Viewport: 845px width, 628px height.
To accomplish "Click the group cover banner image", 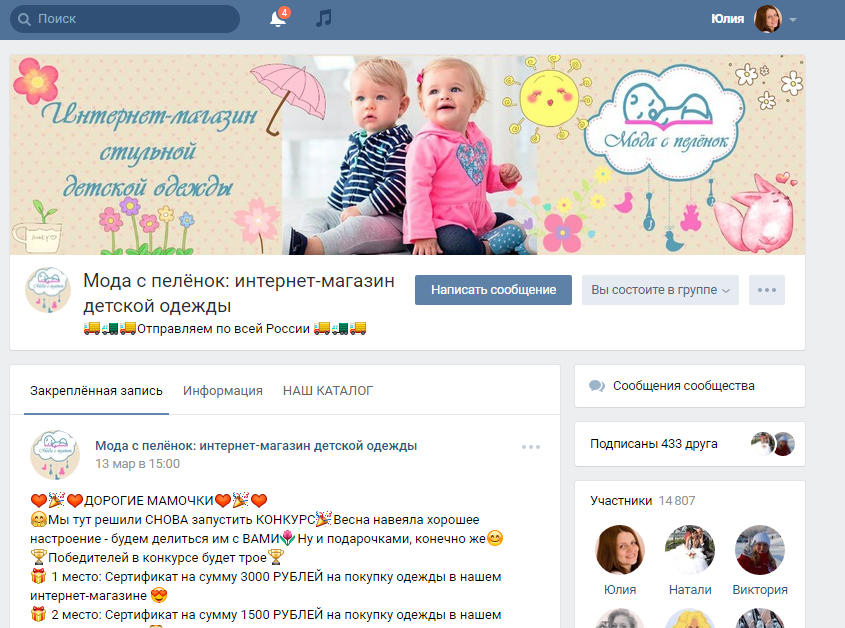I will click(x=407, y=155).
